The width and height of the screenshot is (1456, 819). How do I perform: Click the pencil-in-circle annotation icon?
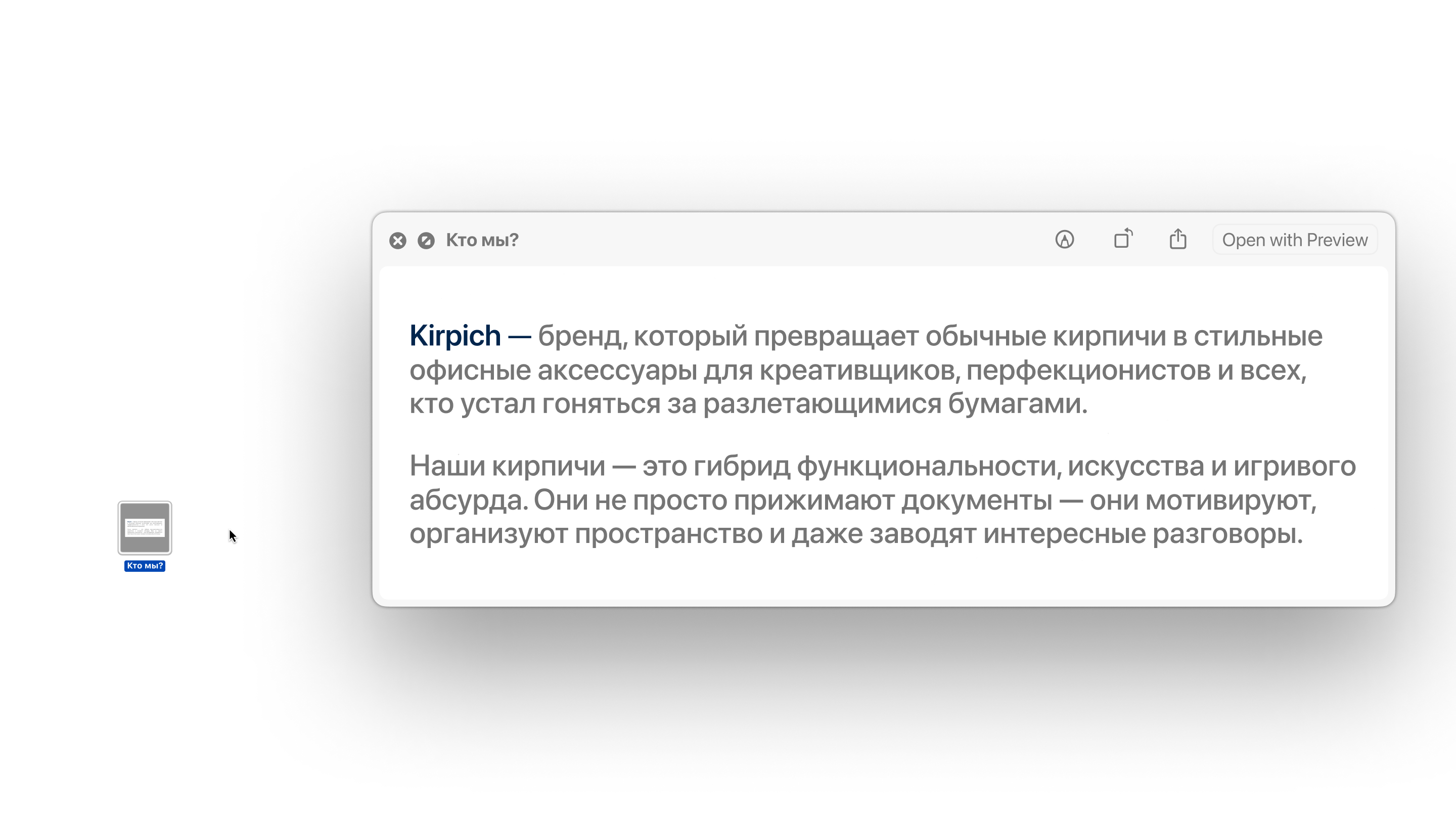(1065, 240)
